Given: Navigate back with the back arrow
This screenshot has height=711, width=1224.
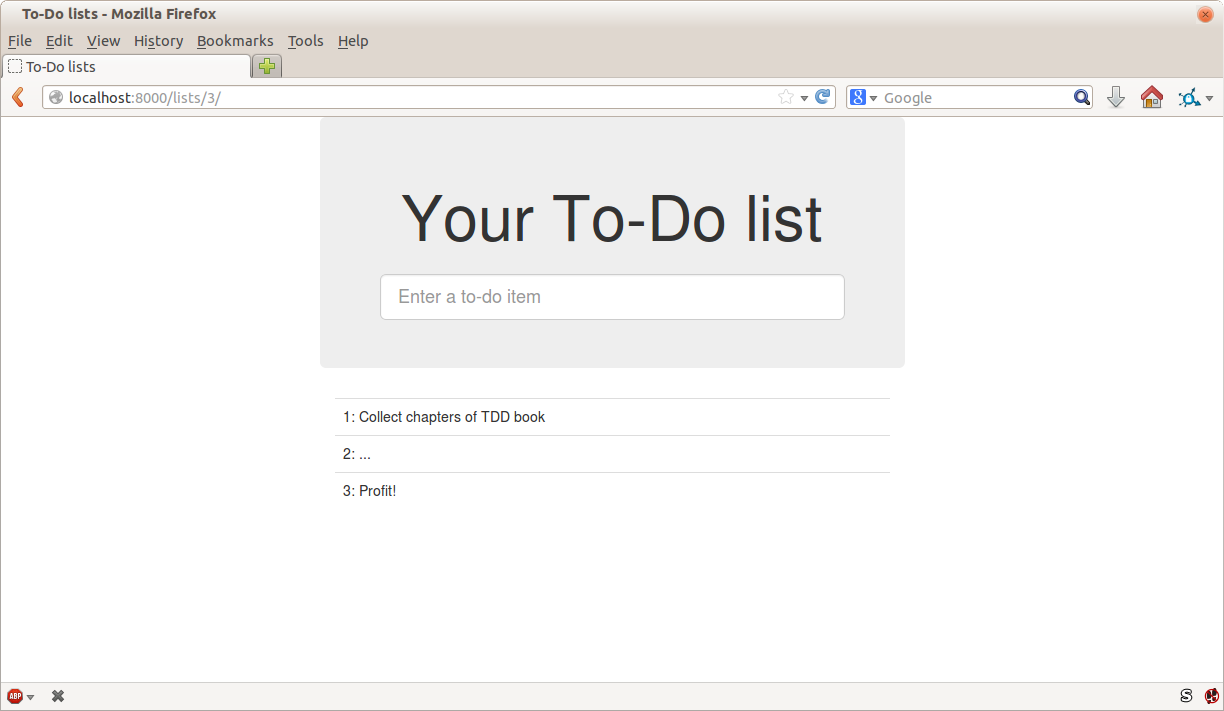Looking at the screenshot, I should click(x=17, y=97).
